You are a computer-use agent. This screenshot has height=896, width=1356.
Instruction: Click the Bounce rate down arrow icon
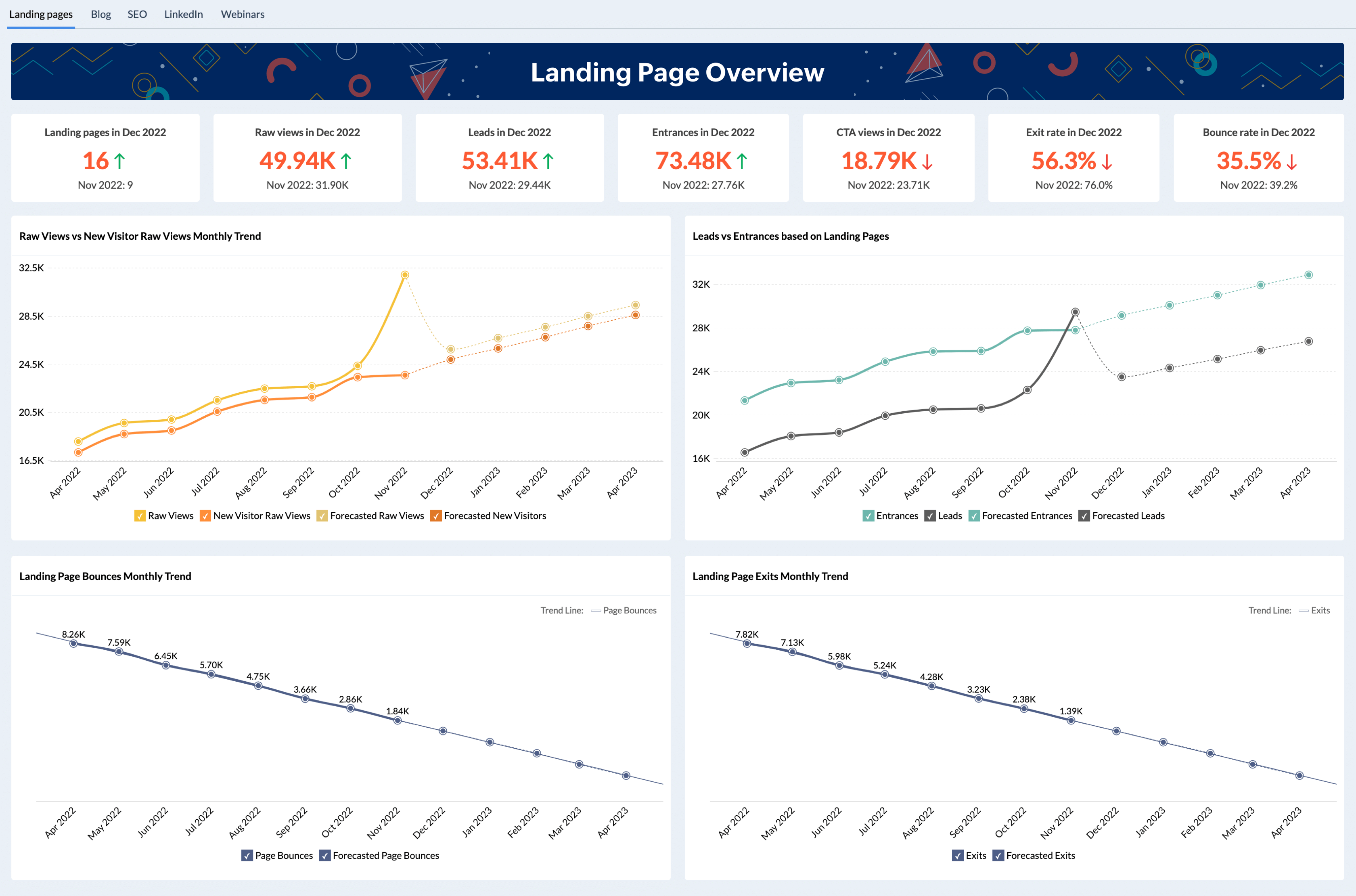(x=1291, y=162)
